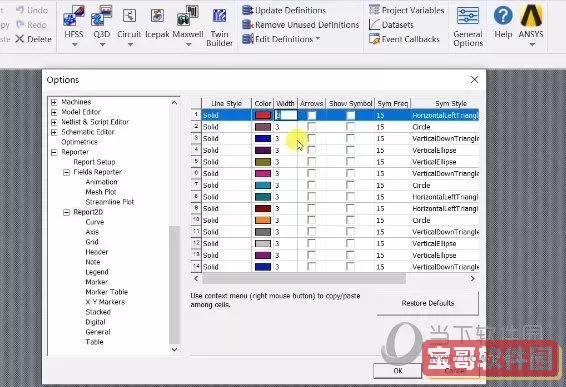The image size is (566, 387).
Task: Click the table scroll-right arrow
Action: (472, 278)
